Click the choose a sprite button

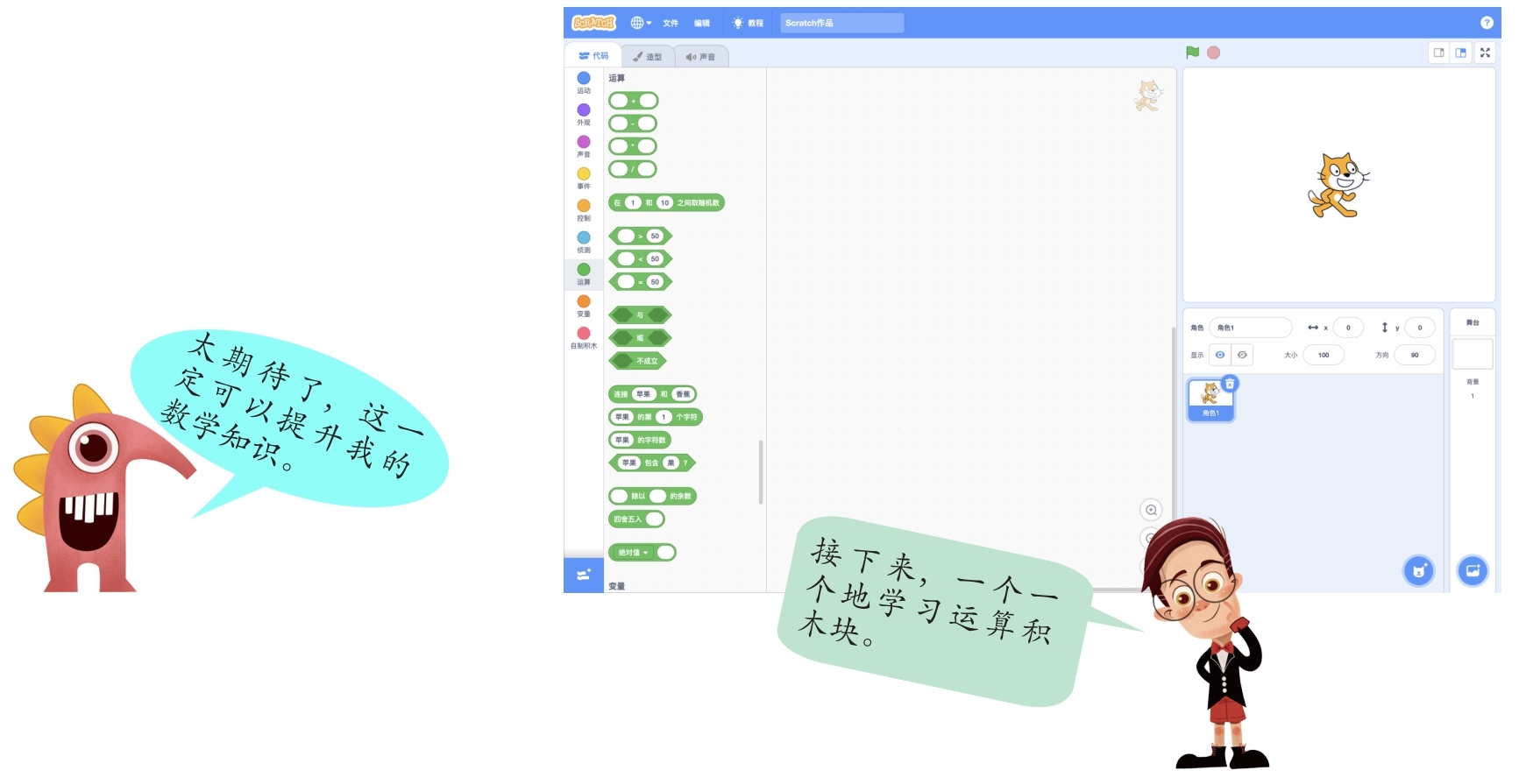pyautogui.click(x=1418, y=571)
